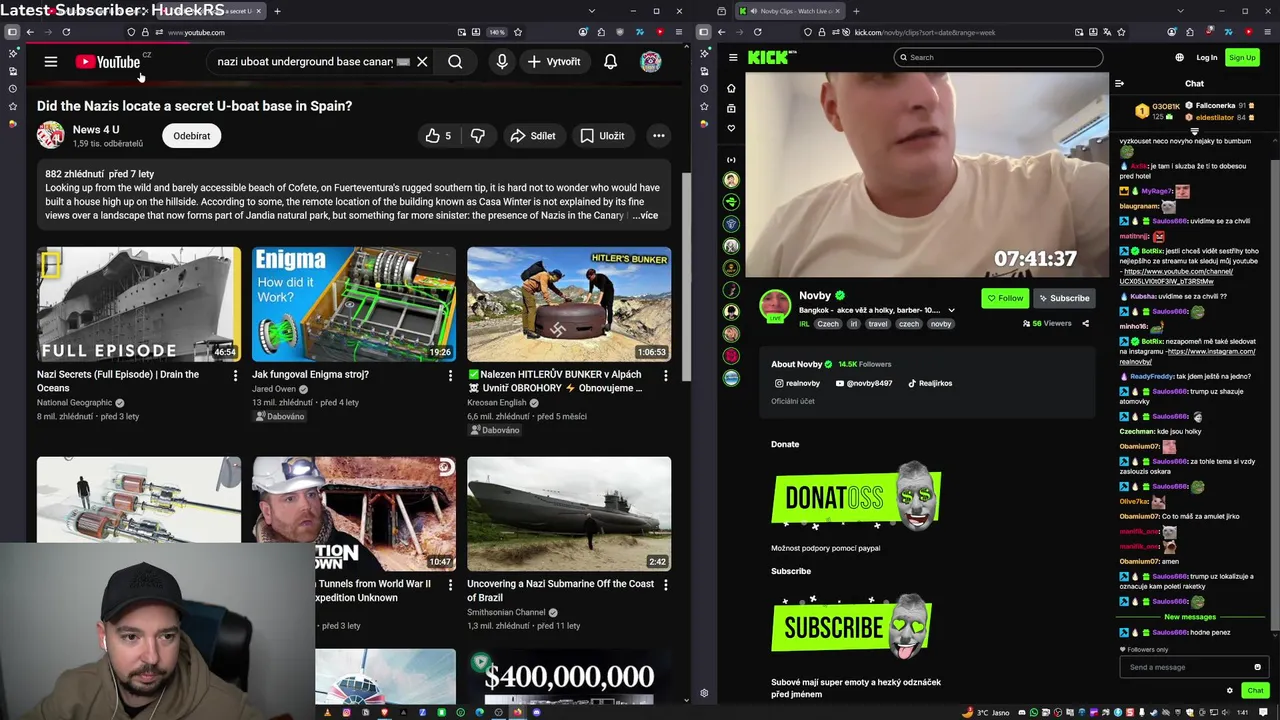This screenshot has width=1280, height=720.
Task: Click the Kick search box
Action: tap(998, 57)
